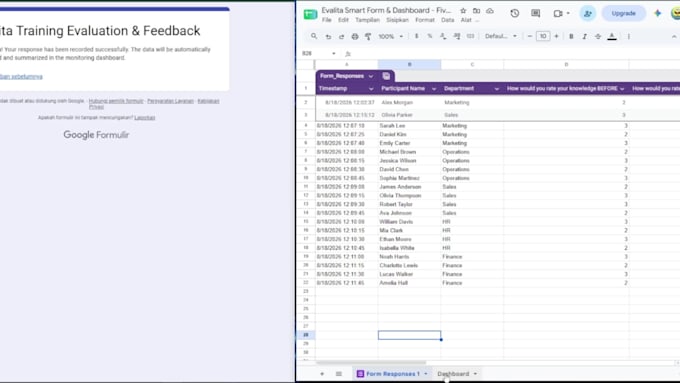Select the column B header
This screenshot has height=383, width=680.
click(409, 65)
